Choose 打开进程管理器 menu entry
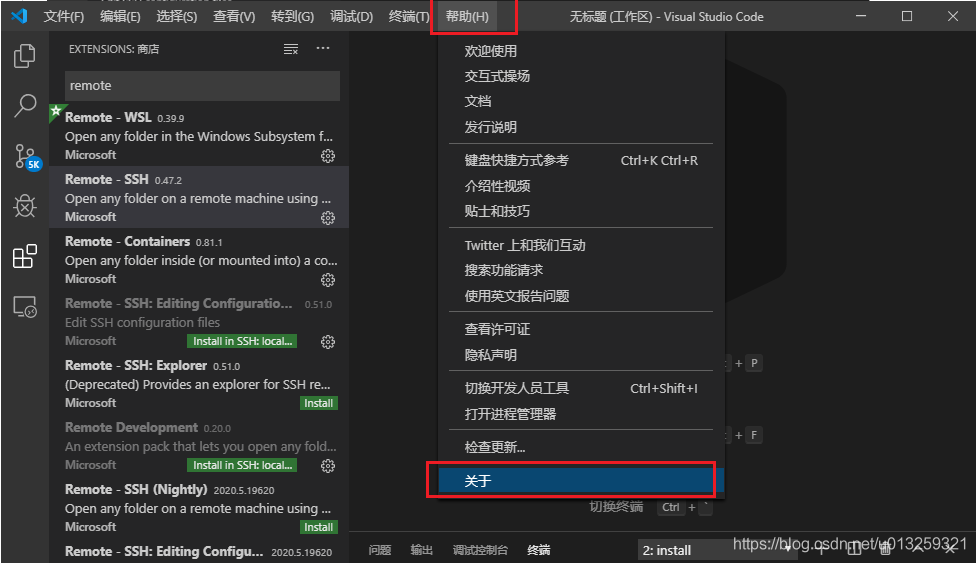 581,414
